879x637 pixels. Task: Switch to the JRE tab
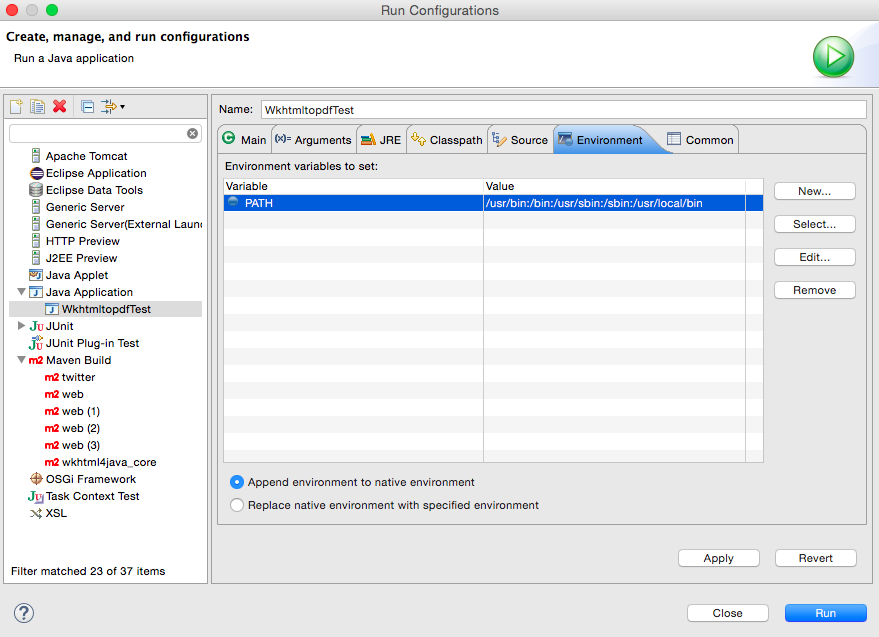[x=382, y=140]
